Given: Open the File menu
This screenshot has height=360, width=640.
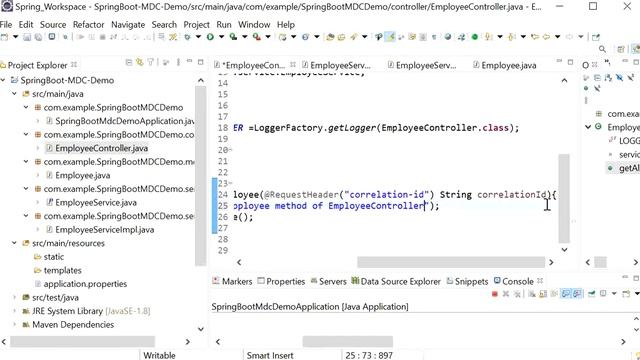Looking at the screenshot, I should (x=6, y=24).
